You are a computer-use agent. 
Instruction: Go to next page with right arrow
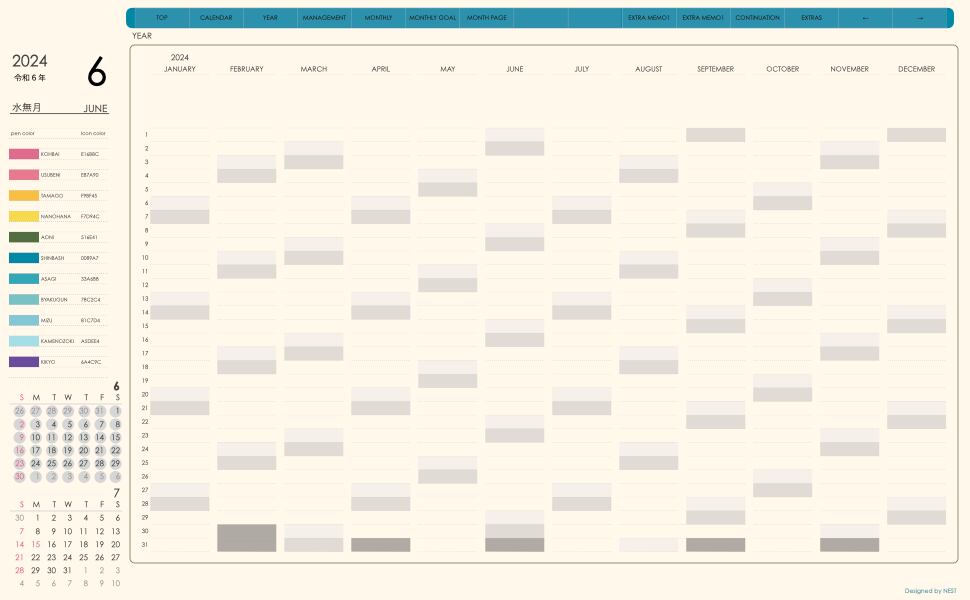tap(919, 18)
